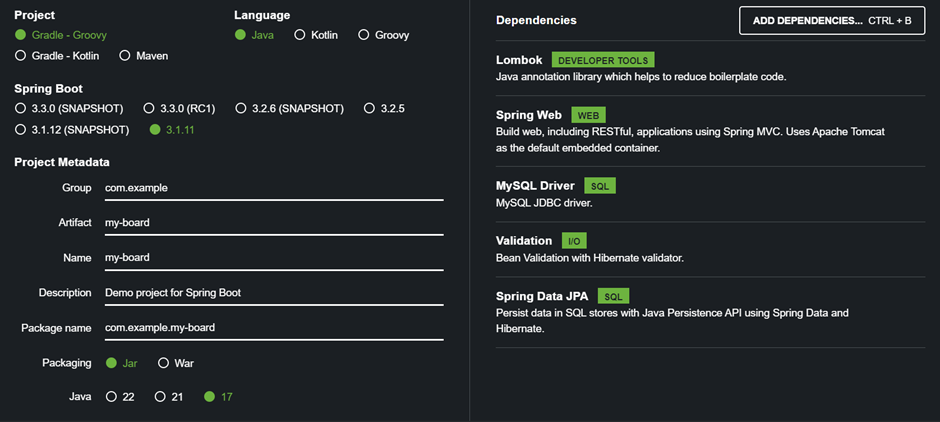Click the WEB tag next to Spring Web

click(589, 114)
